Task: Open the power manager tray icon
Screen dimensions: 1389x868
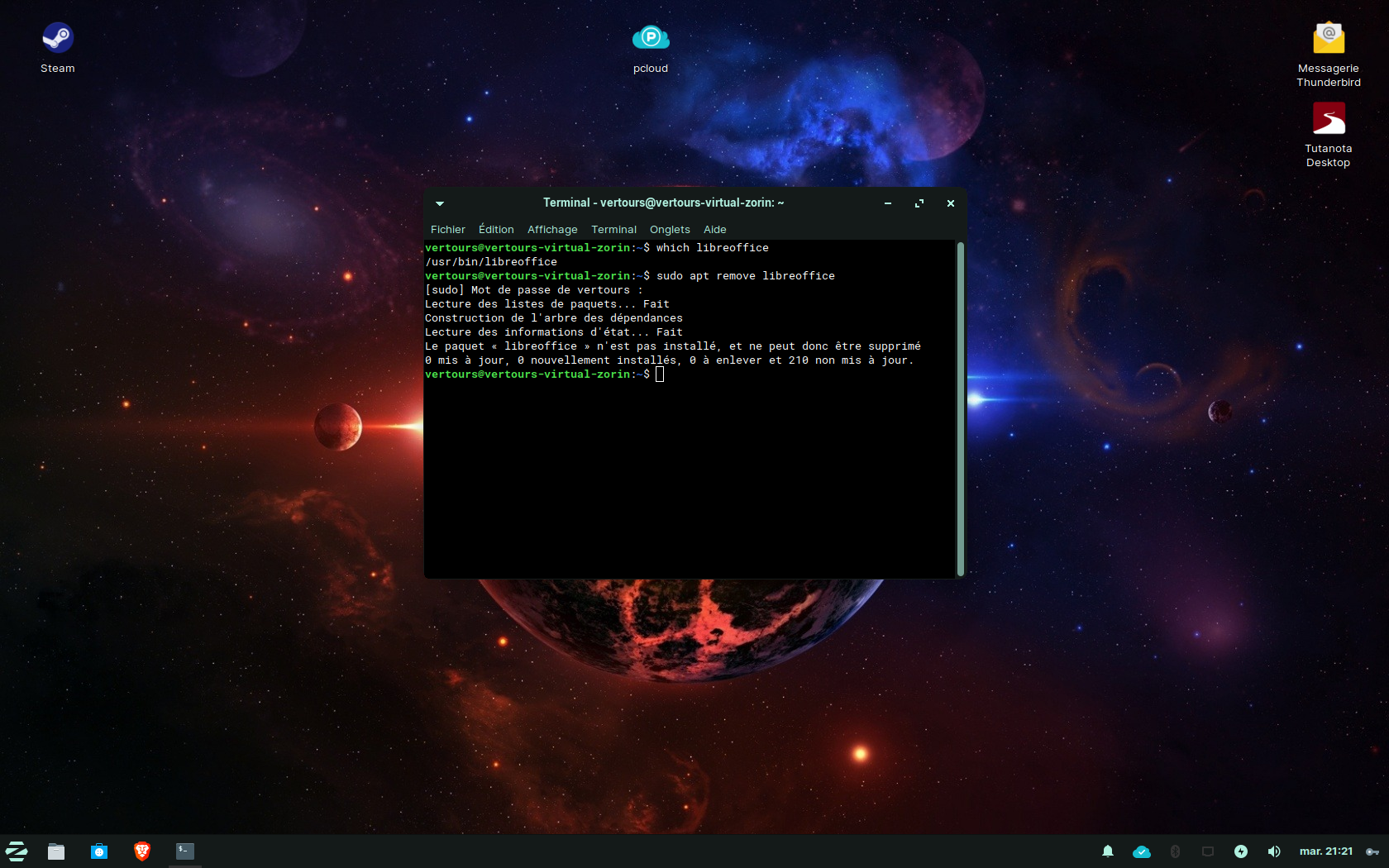Action: pyautogui.click(x=1241, y=851)
